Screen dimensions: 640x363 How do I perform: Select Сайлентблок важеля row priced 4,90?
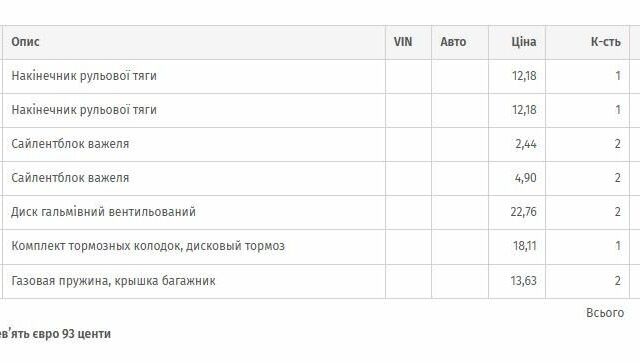(316, 178)
